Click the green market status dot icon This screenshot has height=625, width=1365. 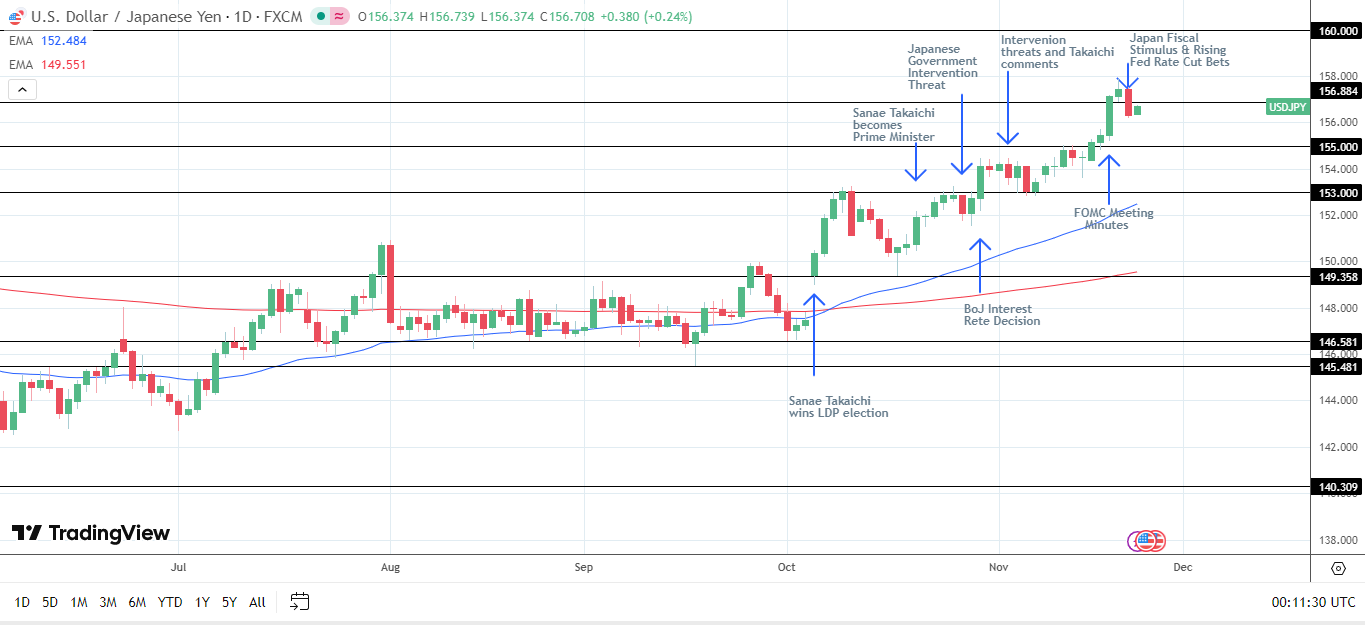(319, 16)
